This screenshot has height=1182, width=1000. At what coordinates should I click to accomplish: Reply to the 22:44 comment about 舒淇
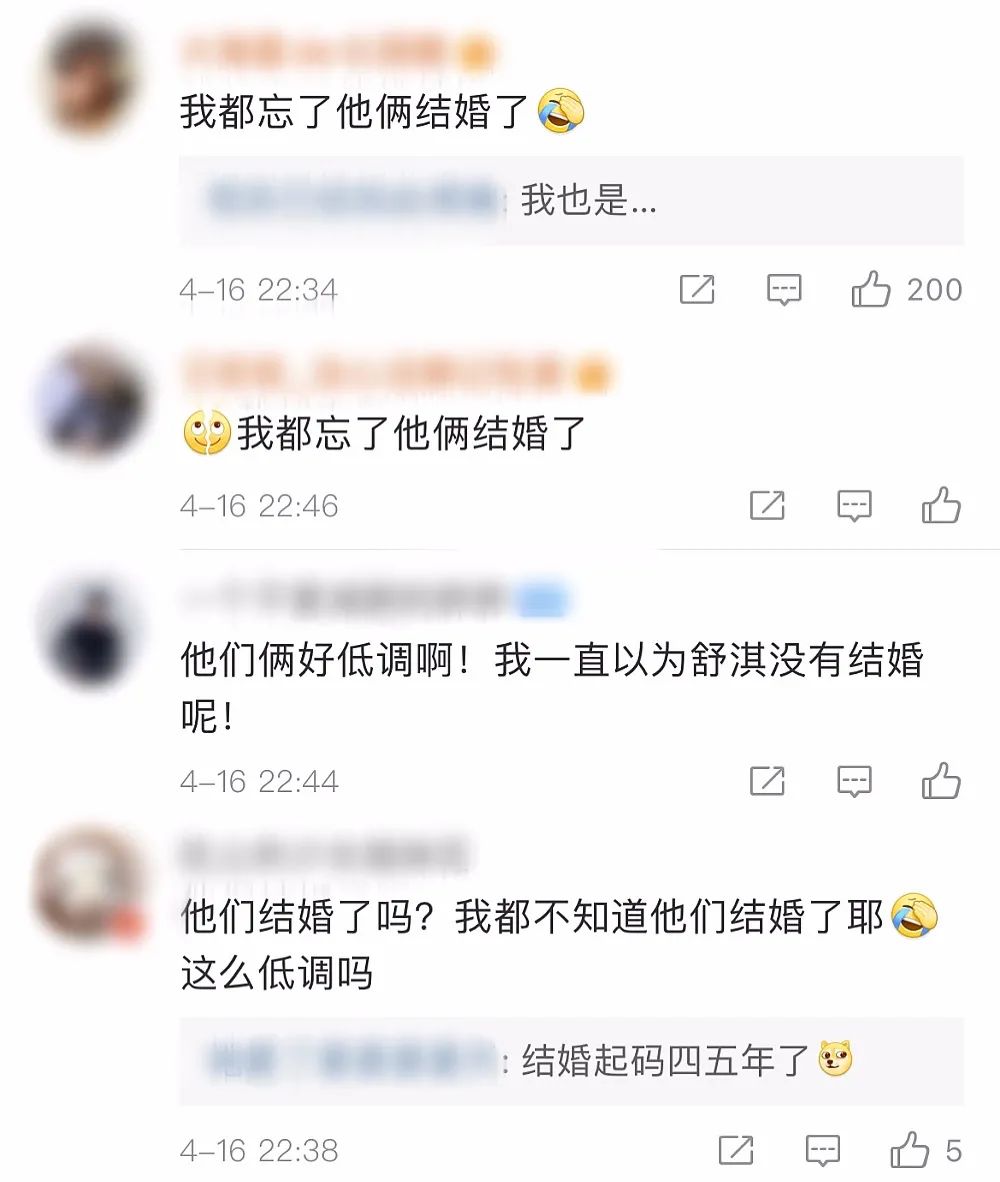pyautogui.click(x=855, y=781)
